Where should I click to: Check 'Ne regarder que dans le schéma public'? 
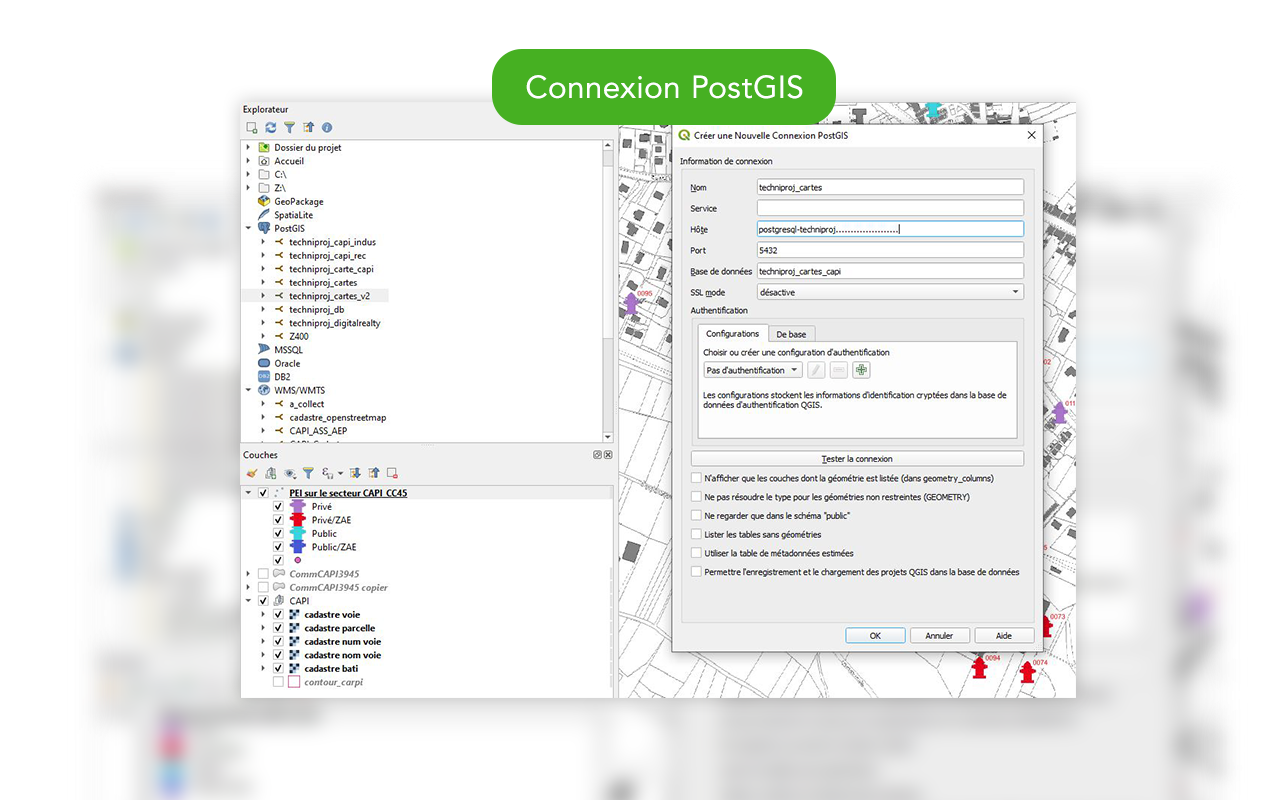[x=696, y=516]
